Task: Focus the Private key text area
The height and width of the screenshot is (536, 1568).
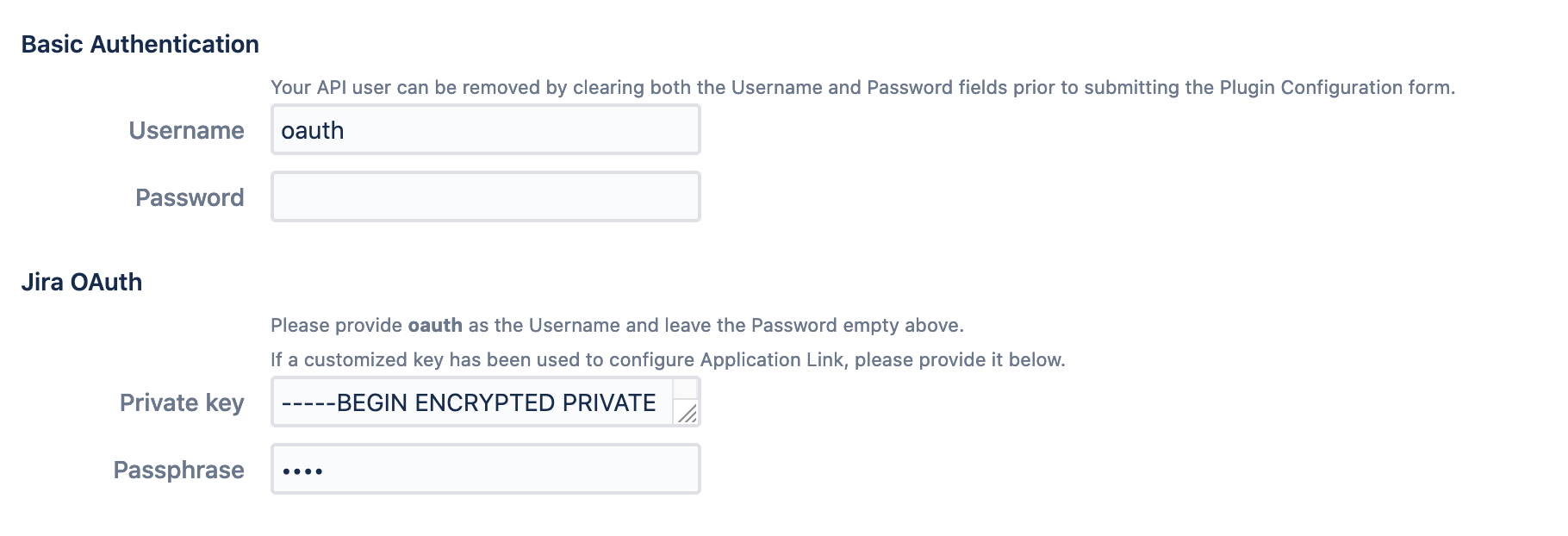Action: pos(472,402)
